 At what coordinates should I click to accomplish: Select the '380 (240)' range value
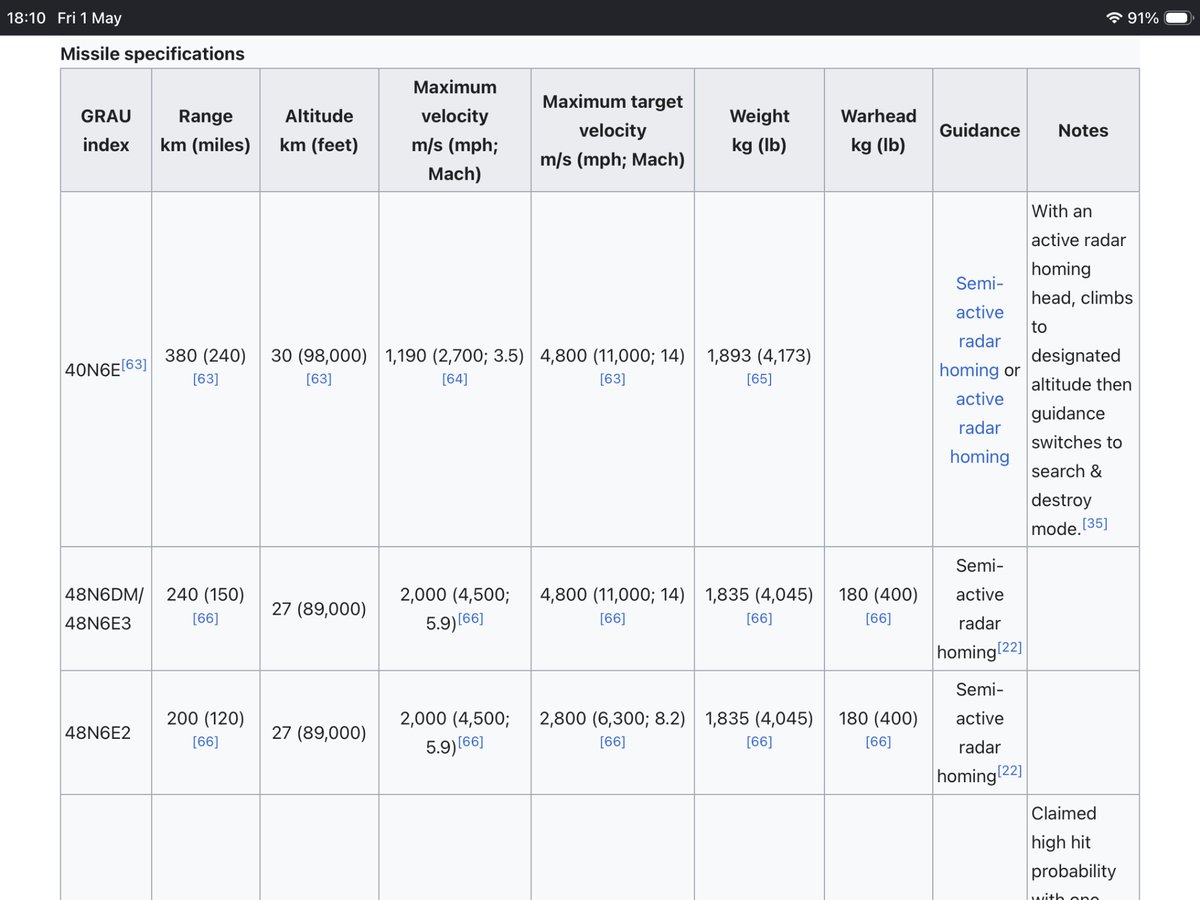coord(205,355)
